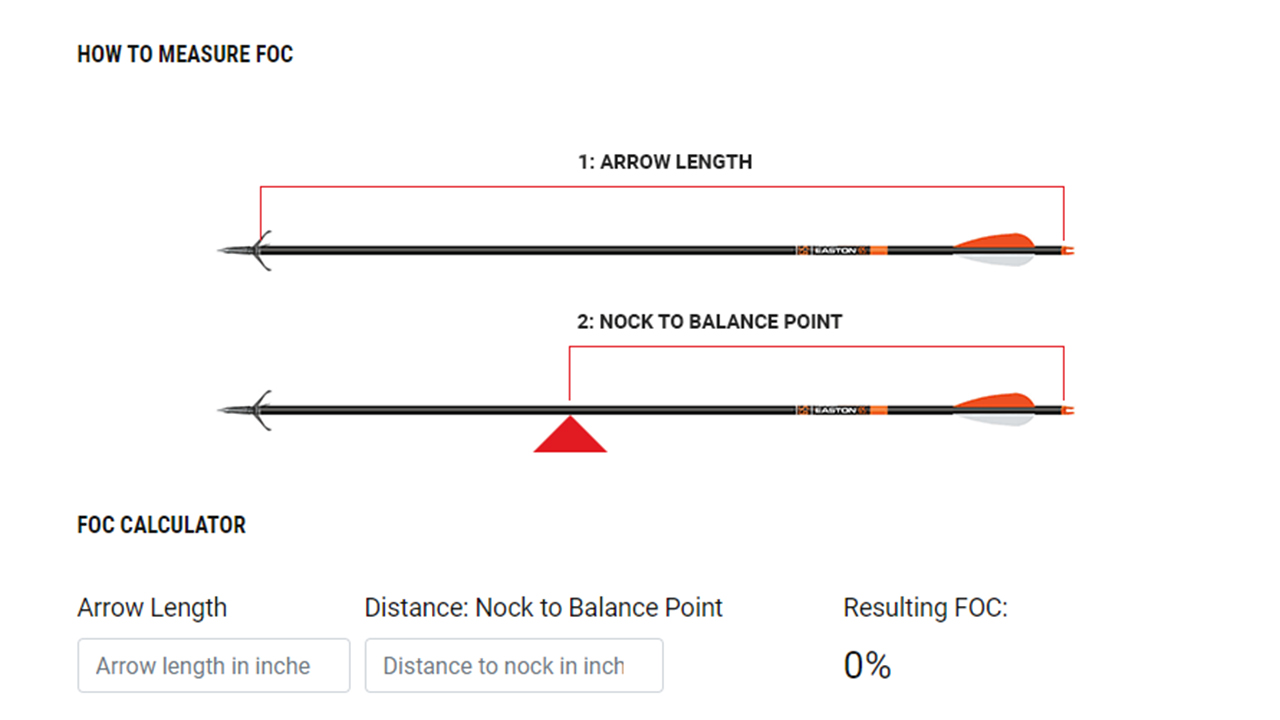
Task: Click the red balance point triangle
Action: [x=570, y=437]
